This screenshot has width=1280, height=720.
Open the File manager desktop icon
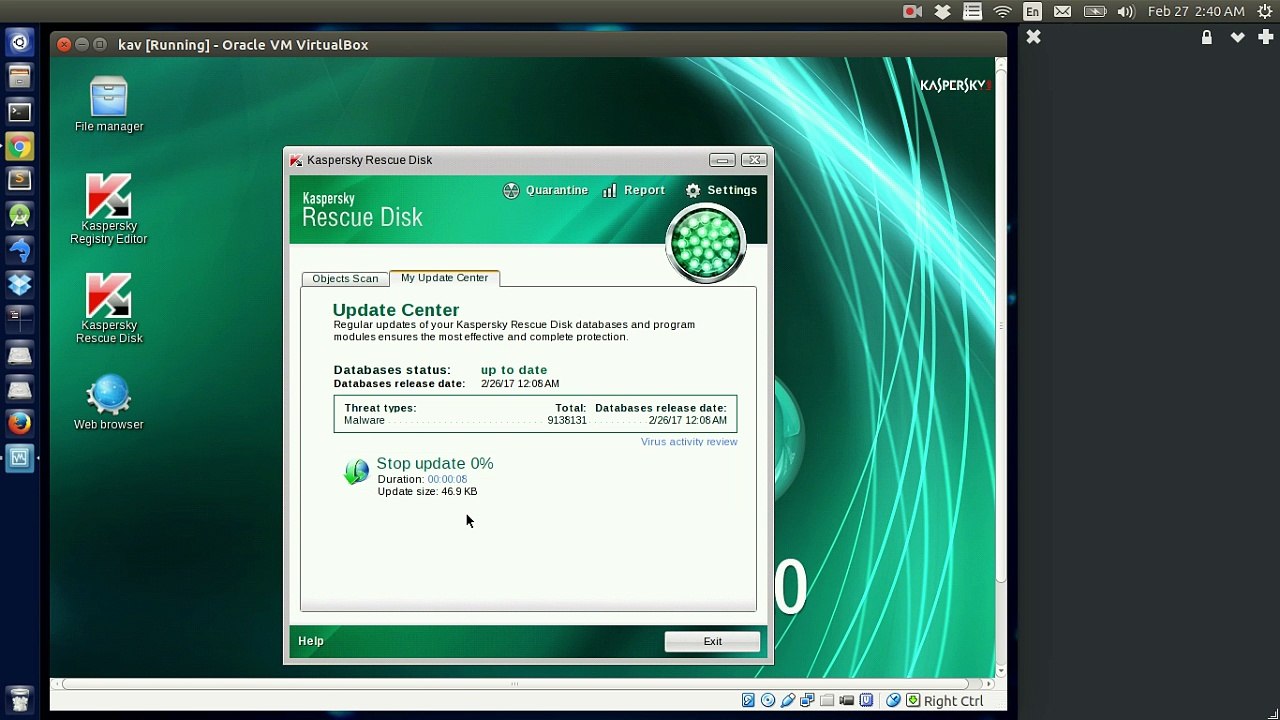(109, 104)
